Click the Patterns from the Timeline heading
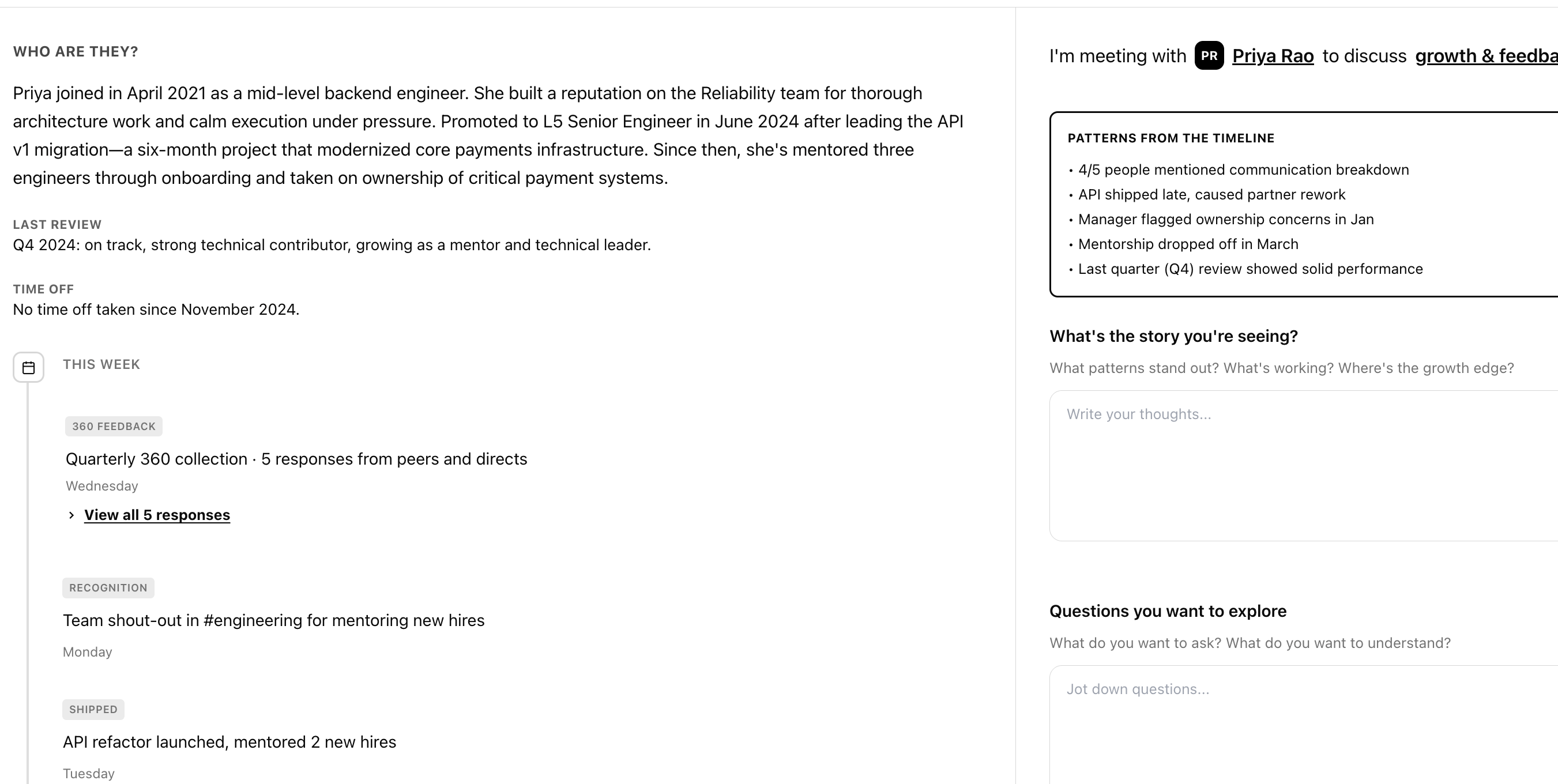Viewport: 1558px width, 784px height. click(1171, 138)
